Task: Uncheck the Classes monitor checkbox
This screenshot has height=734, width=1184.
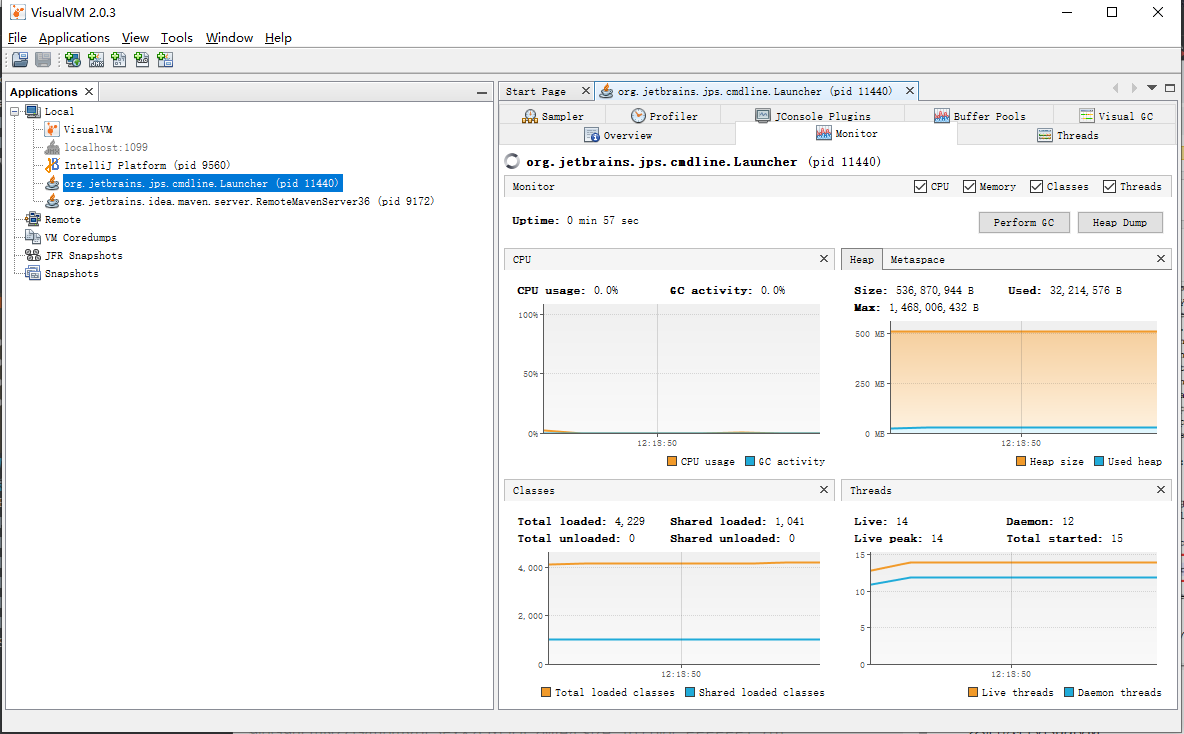Action: pos(1036,187)
